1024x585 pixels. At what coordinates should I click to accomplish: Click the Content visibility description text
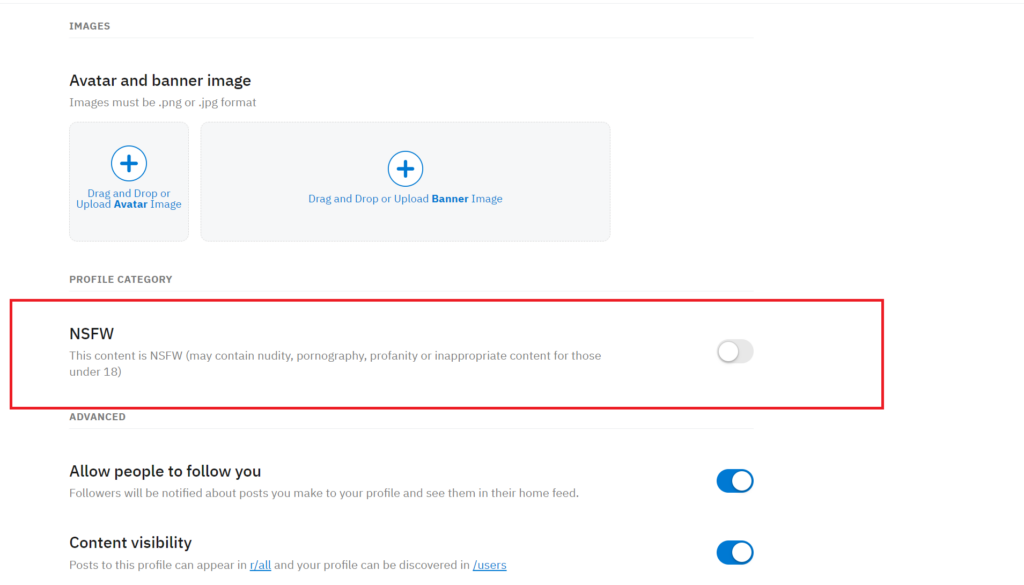point(160,565)
